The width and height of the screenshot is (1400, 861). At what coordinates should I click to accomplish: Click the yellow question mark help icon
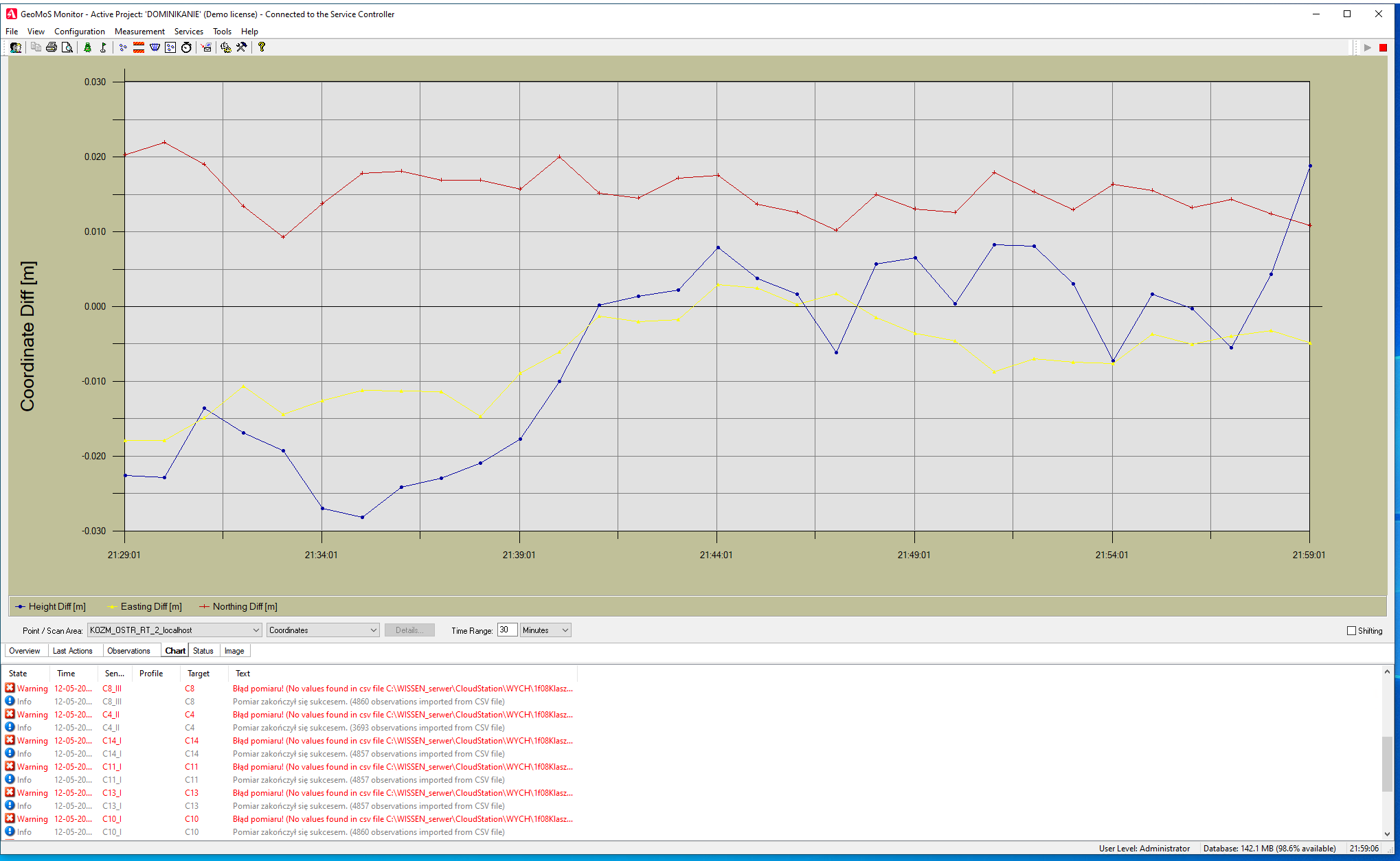(x=262, y=47)
